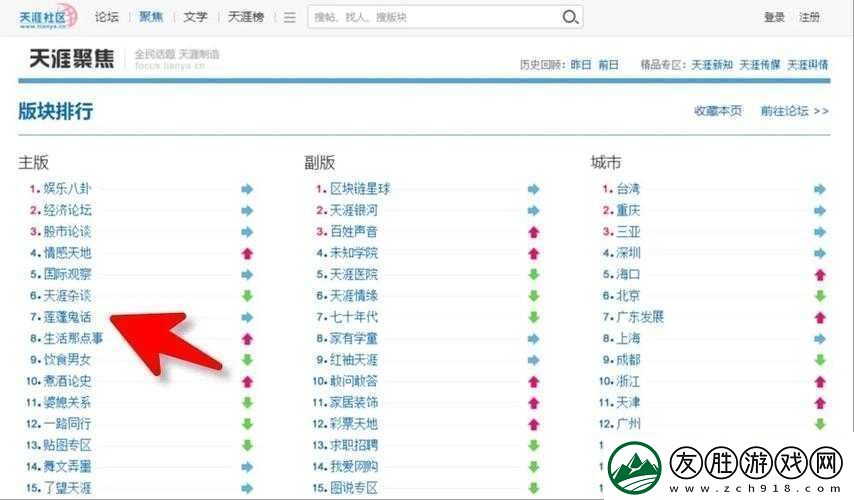The width and height of the screenshot is (854, 500).
Task: Click the green down arrow beside 天涯杂谈
Action: [247, 296]
